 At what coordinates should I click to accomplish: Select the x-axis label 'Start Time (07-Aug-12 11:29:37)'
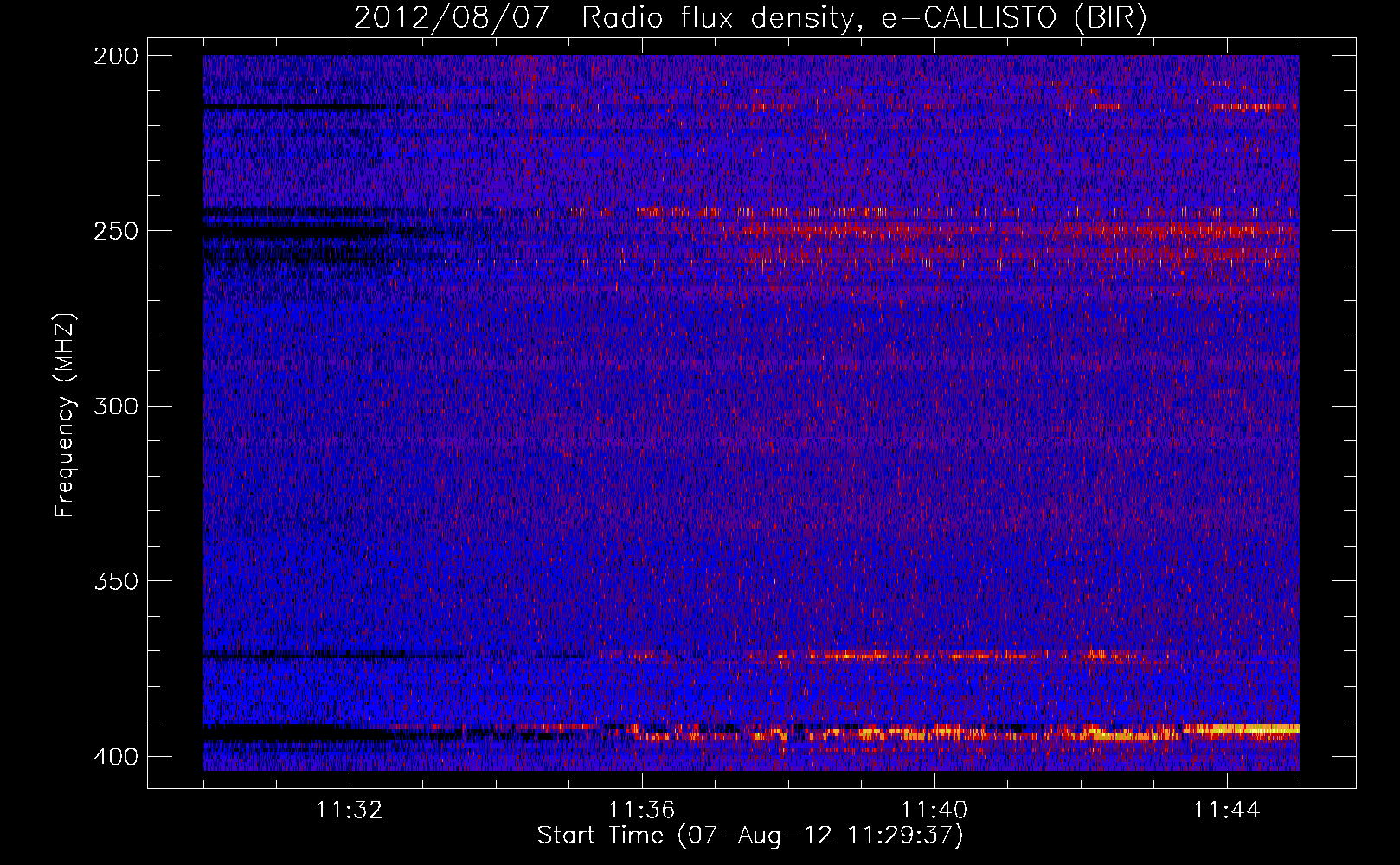(x=750, y=836)
